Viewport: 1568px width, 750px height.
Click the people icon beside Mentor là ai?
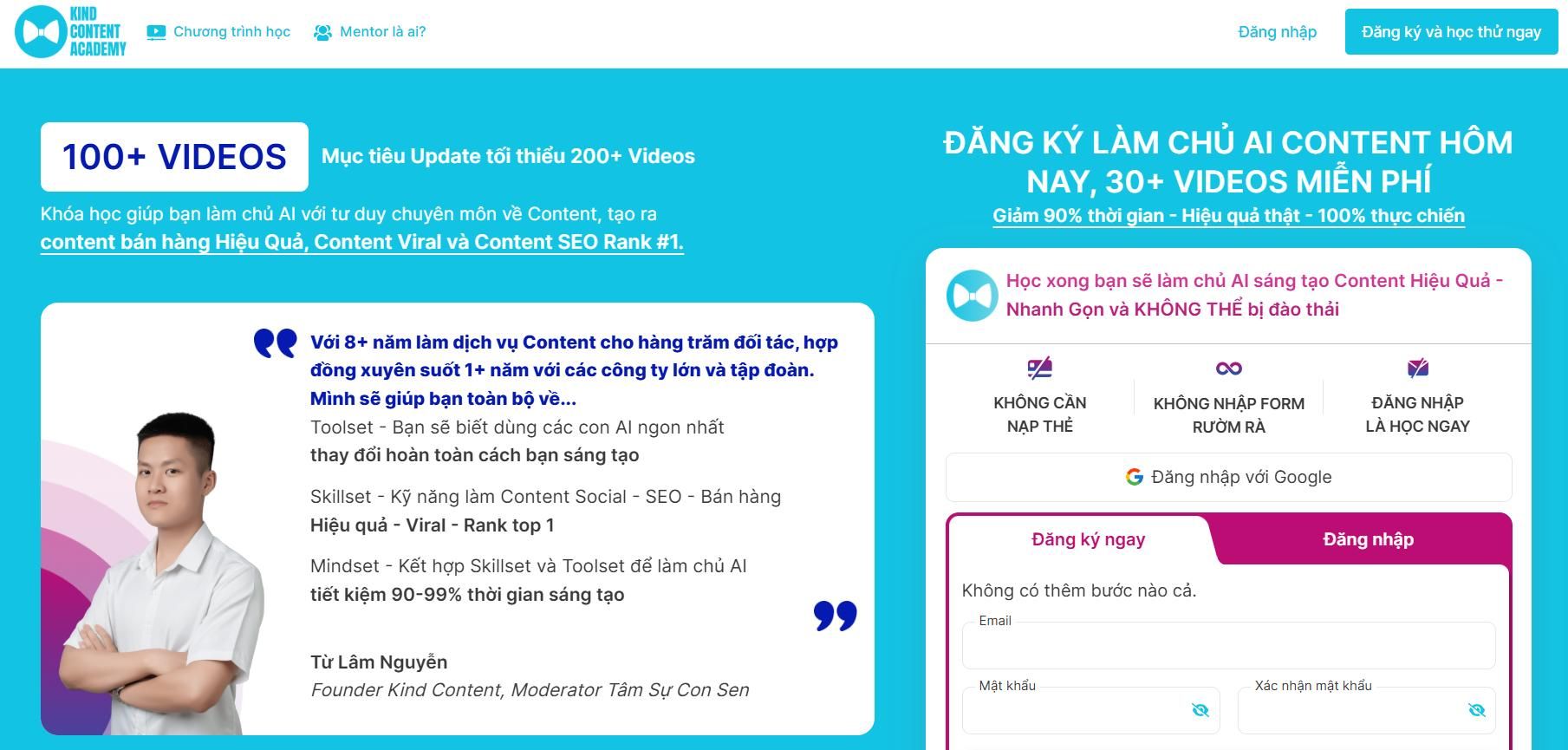click(x=322, y=32)
